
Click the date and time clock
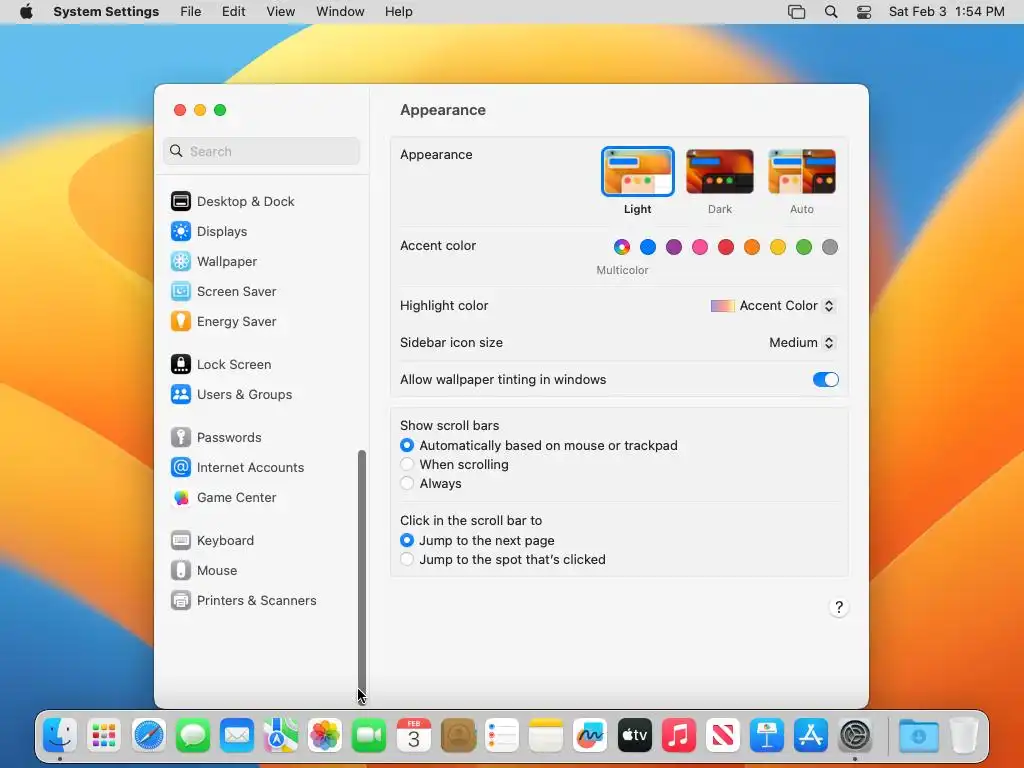pyautogui.click(x=946, y=12)
